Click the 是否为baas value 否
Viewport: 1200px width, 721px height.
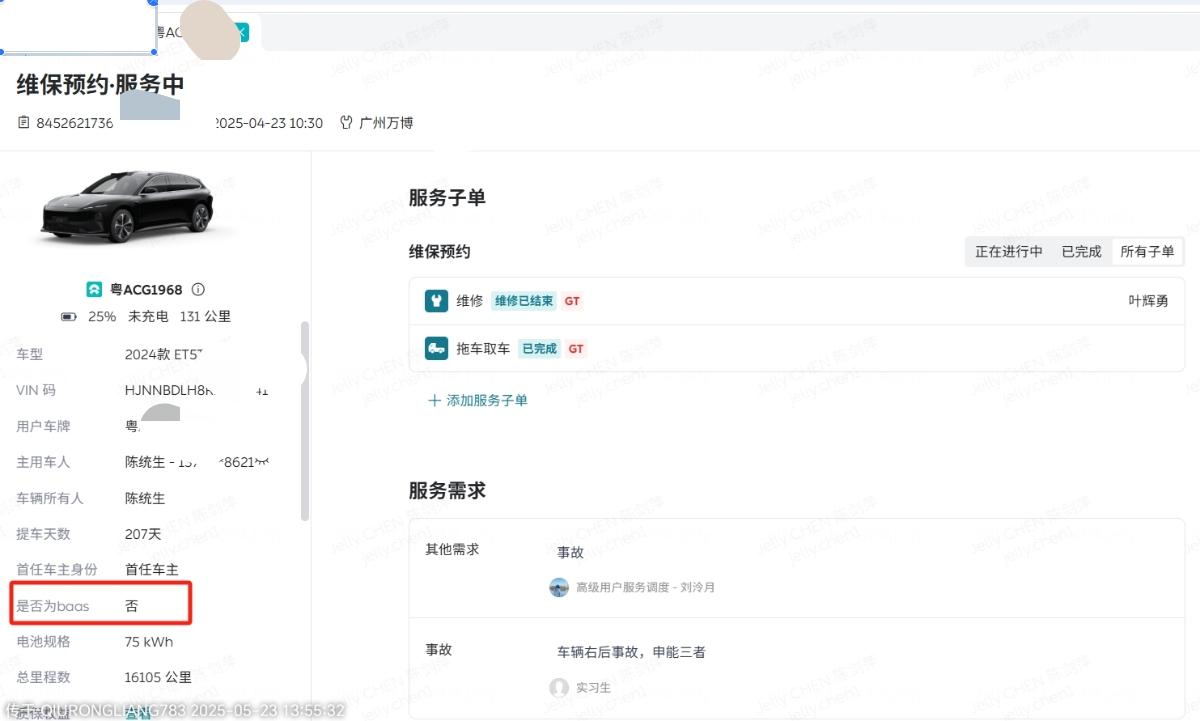(x=132, y=606)
